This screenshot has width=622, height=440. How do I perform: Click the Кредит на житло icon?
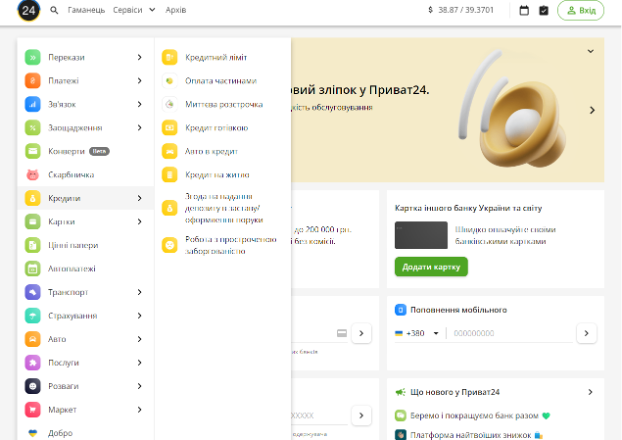[x=169, y=175]
